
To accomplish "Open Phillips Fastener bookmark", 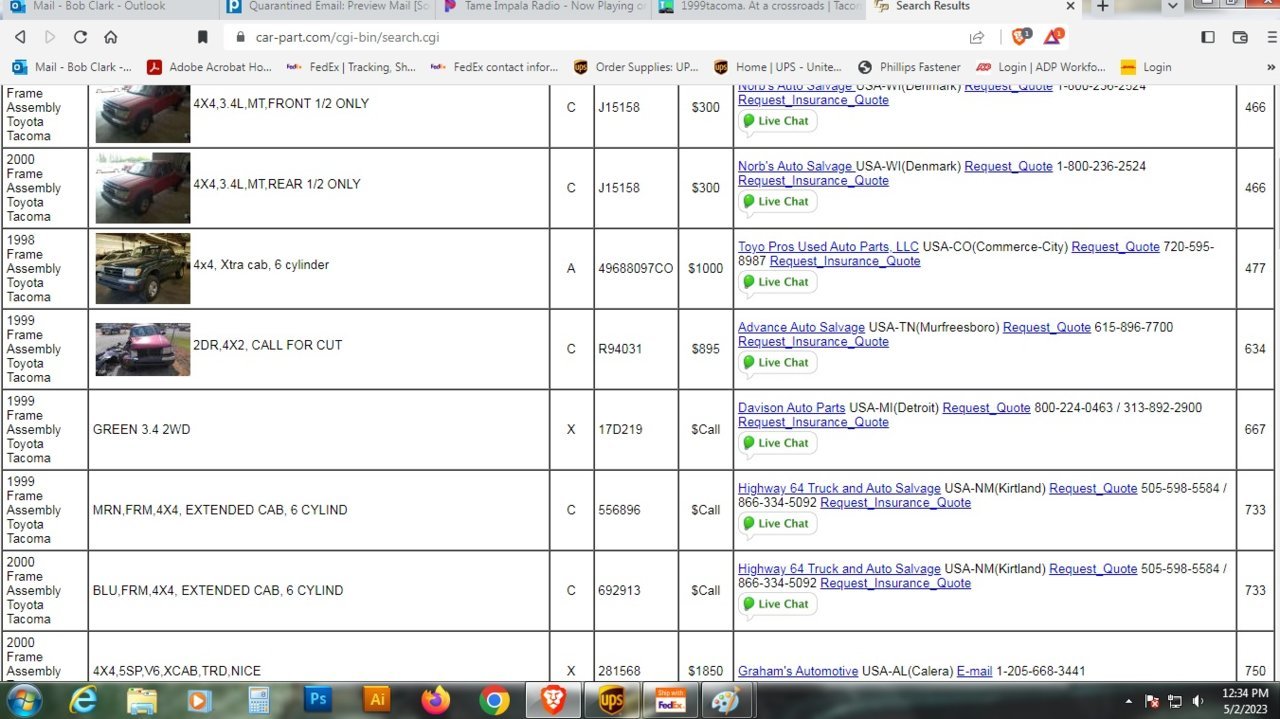I will pyautogui.click(x=909, y=67).
